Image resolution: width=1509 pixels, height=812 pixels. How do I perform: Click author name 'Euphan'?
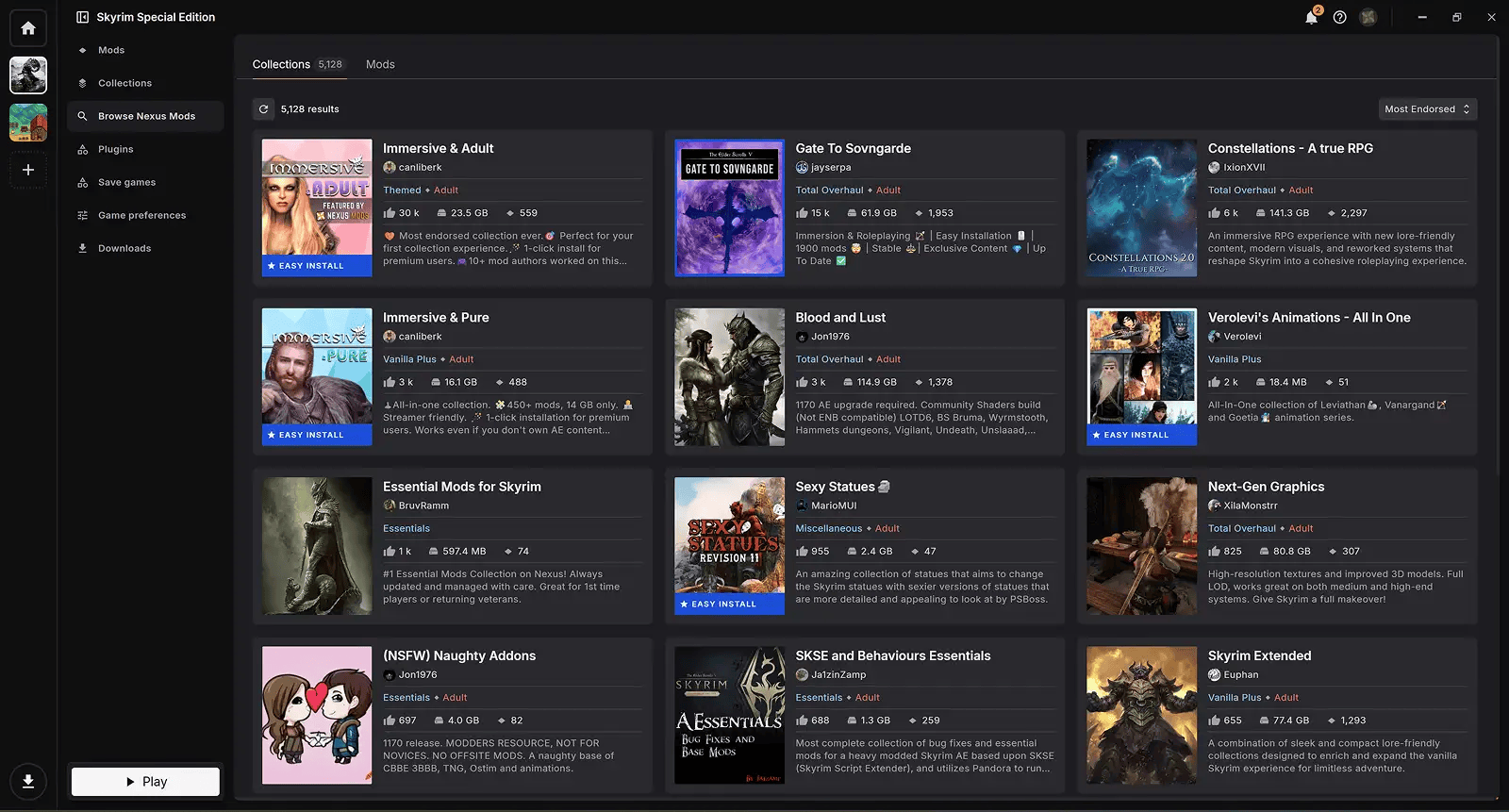[1241, 674]
